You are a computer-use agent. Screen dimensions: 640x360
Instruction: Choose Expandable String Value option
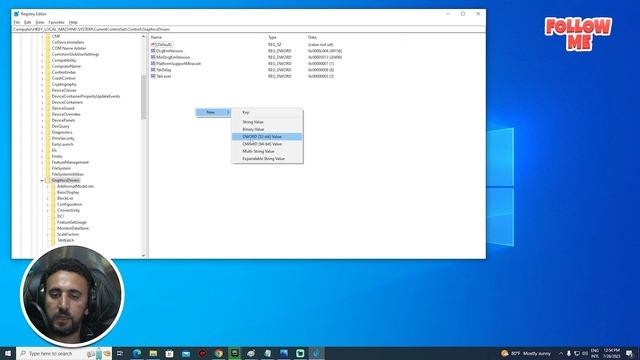pyautogui.click(x=267, y=159)
